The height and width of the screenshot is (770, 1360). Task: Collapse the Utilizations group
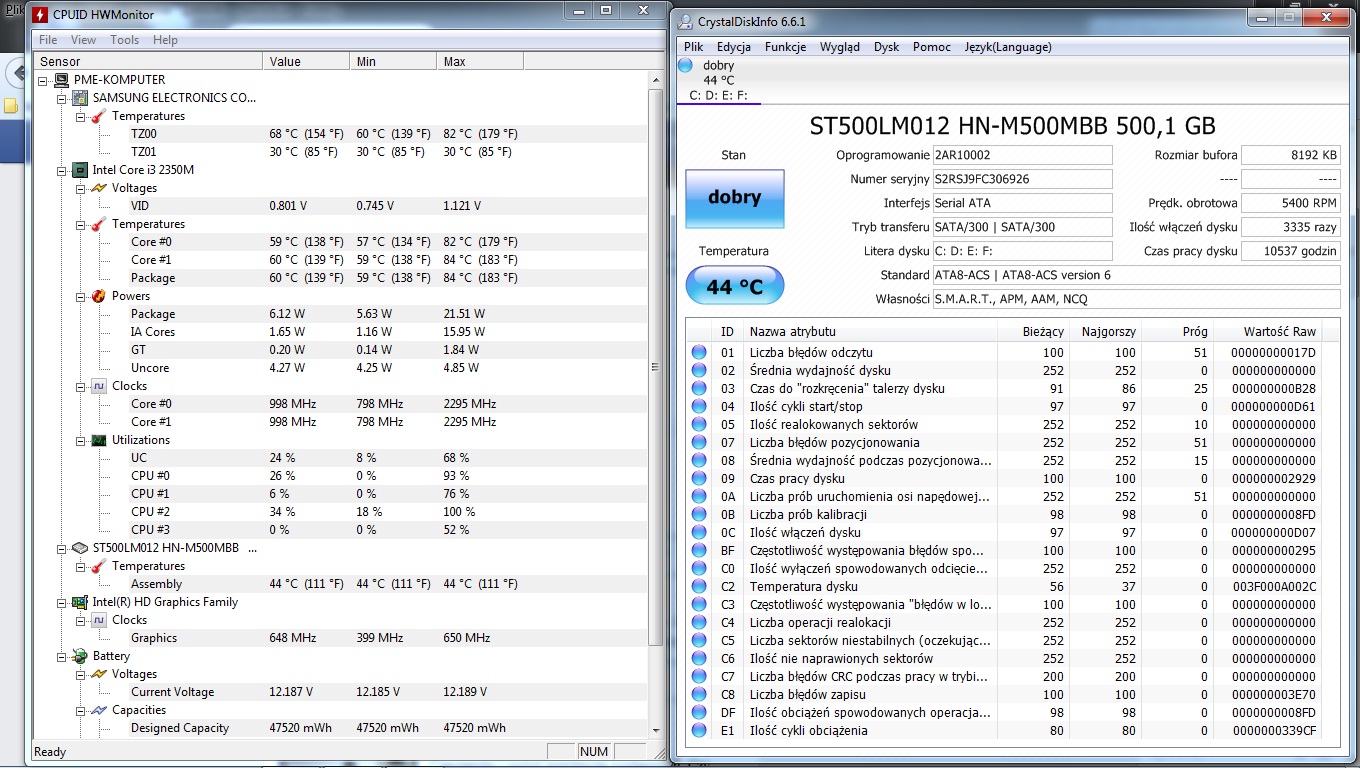80,440
